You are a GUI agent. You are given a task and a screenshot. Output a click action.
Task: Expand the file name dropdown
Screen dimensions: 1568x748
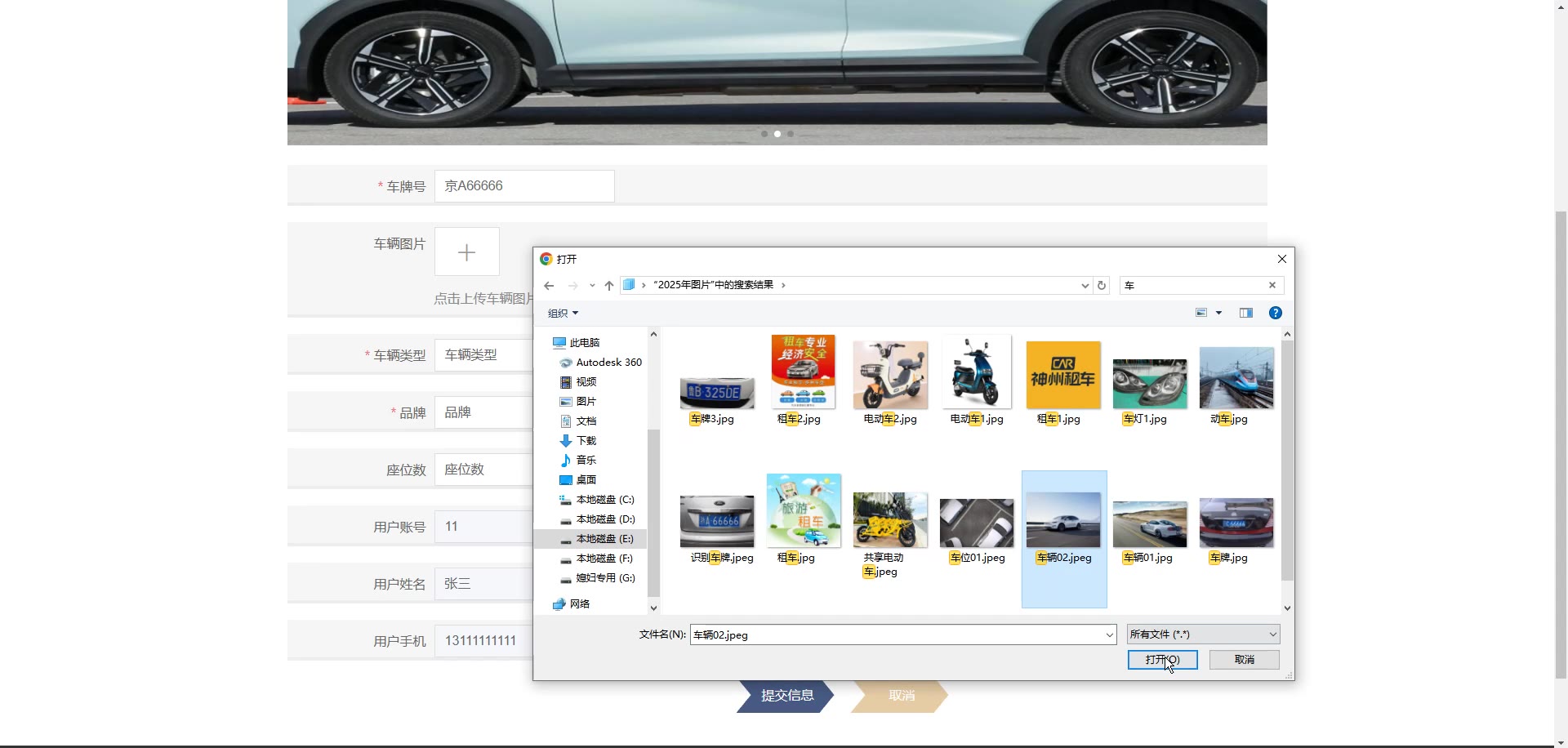(1109, 635)
